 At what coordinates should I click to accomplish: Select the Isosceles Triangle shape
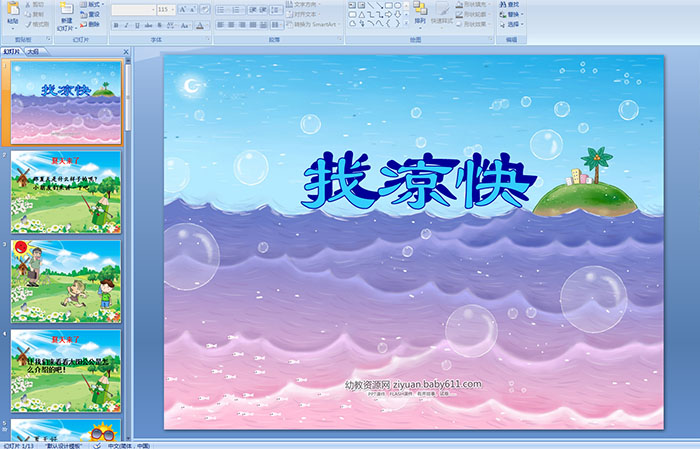point(361,14)
